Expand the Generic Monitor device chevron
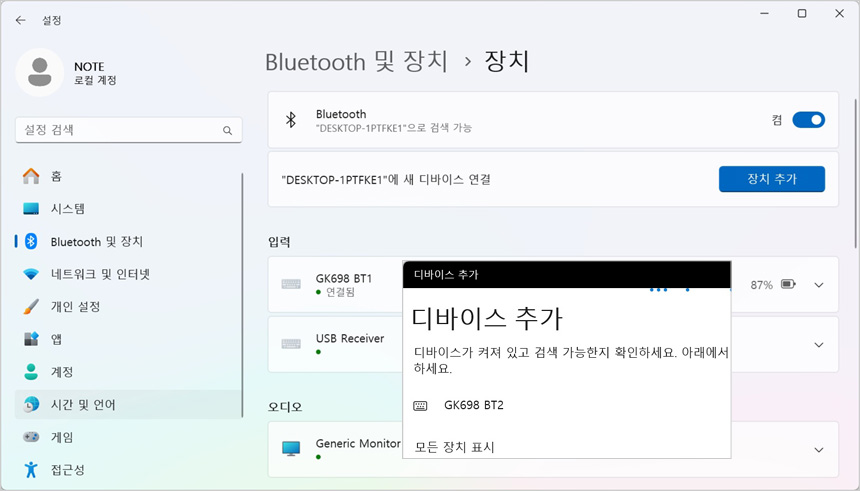 coord(819,450)
